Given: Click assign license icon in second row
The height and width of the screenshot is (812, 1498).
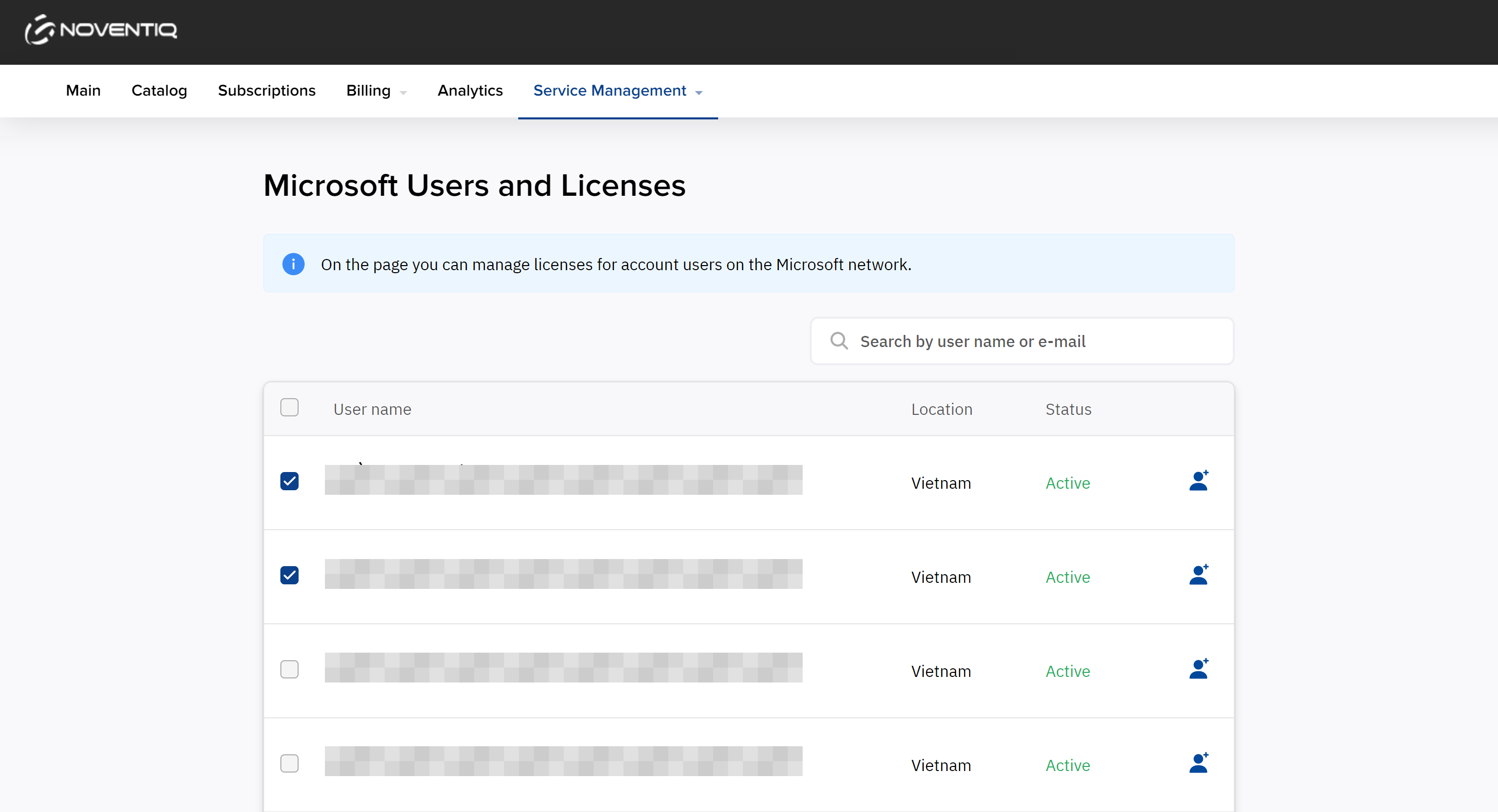Looking at the screenshot, I should tap(1198, 575).
